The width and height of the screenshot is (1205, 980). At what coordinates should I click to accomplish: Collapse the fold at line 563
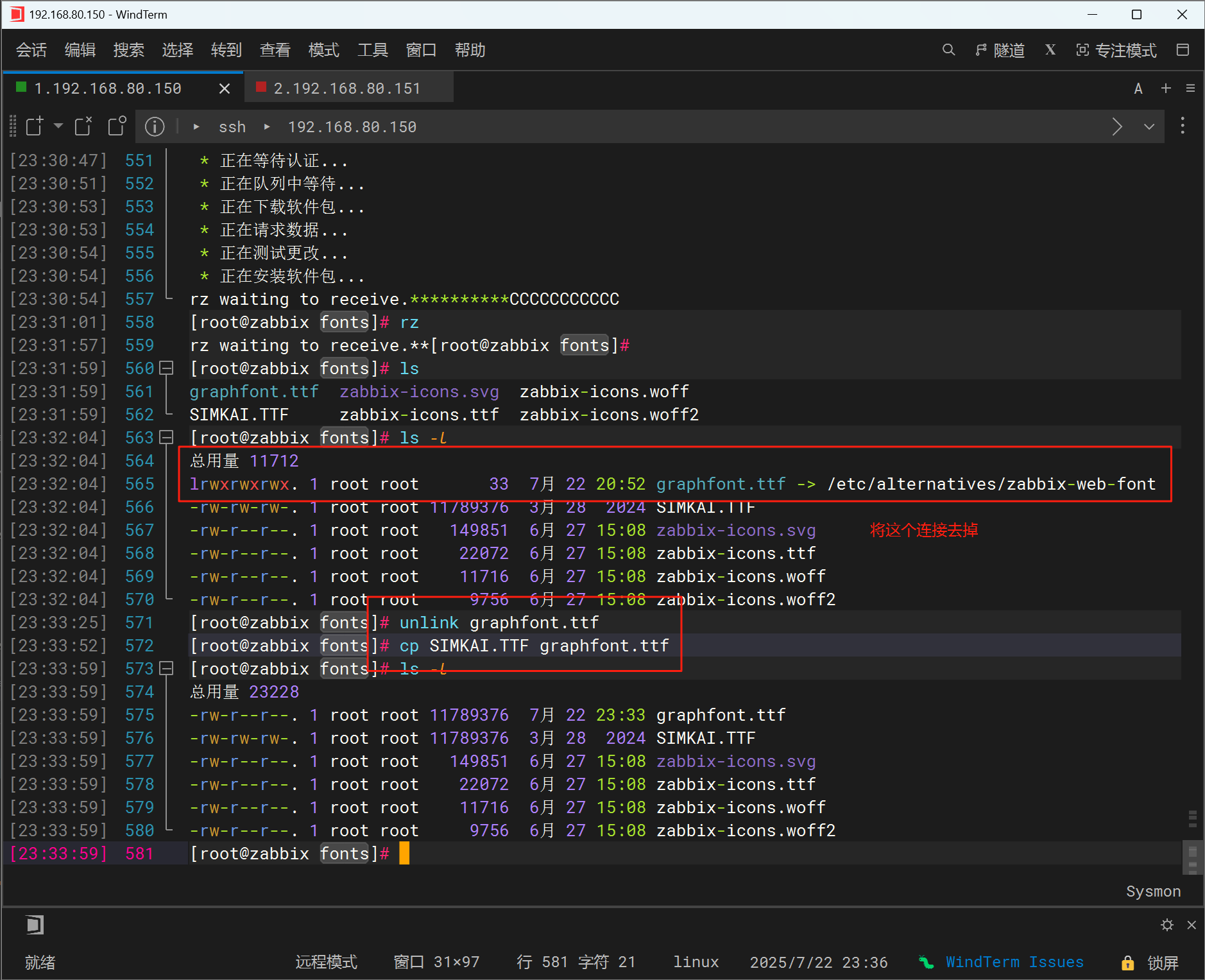pyautogui.click(x=166, y=438)
